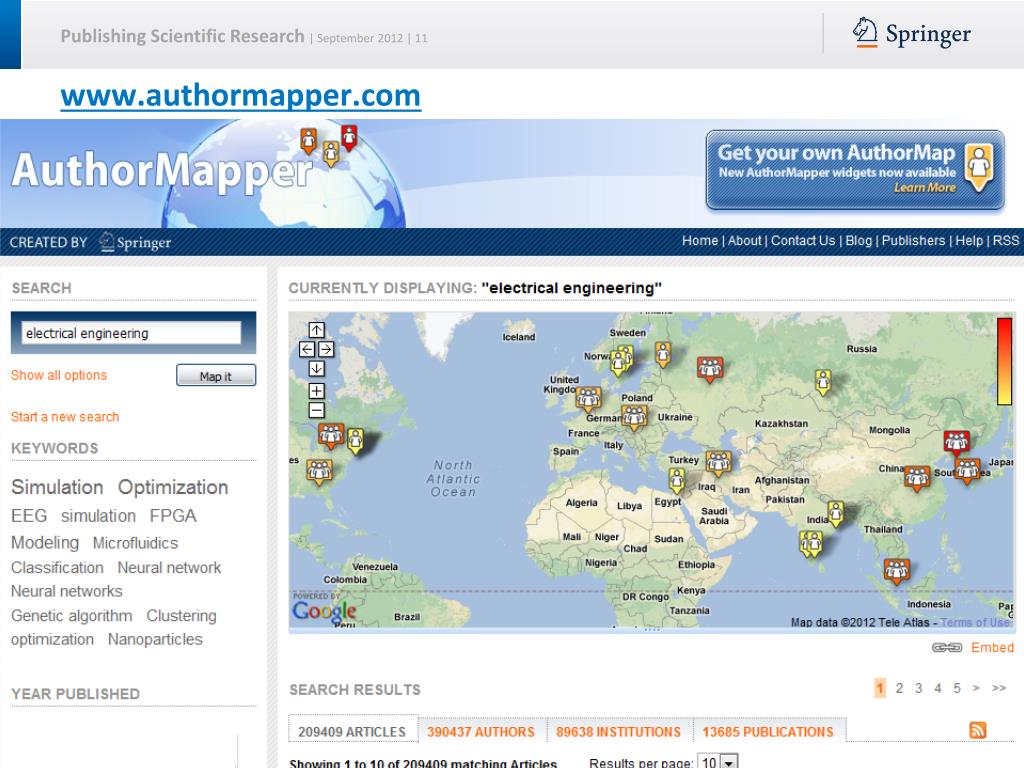The width and height of the screenshot is (1024, 768).
Task: Zoom out of the map
Action: pos(316,409)
